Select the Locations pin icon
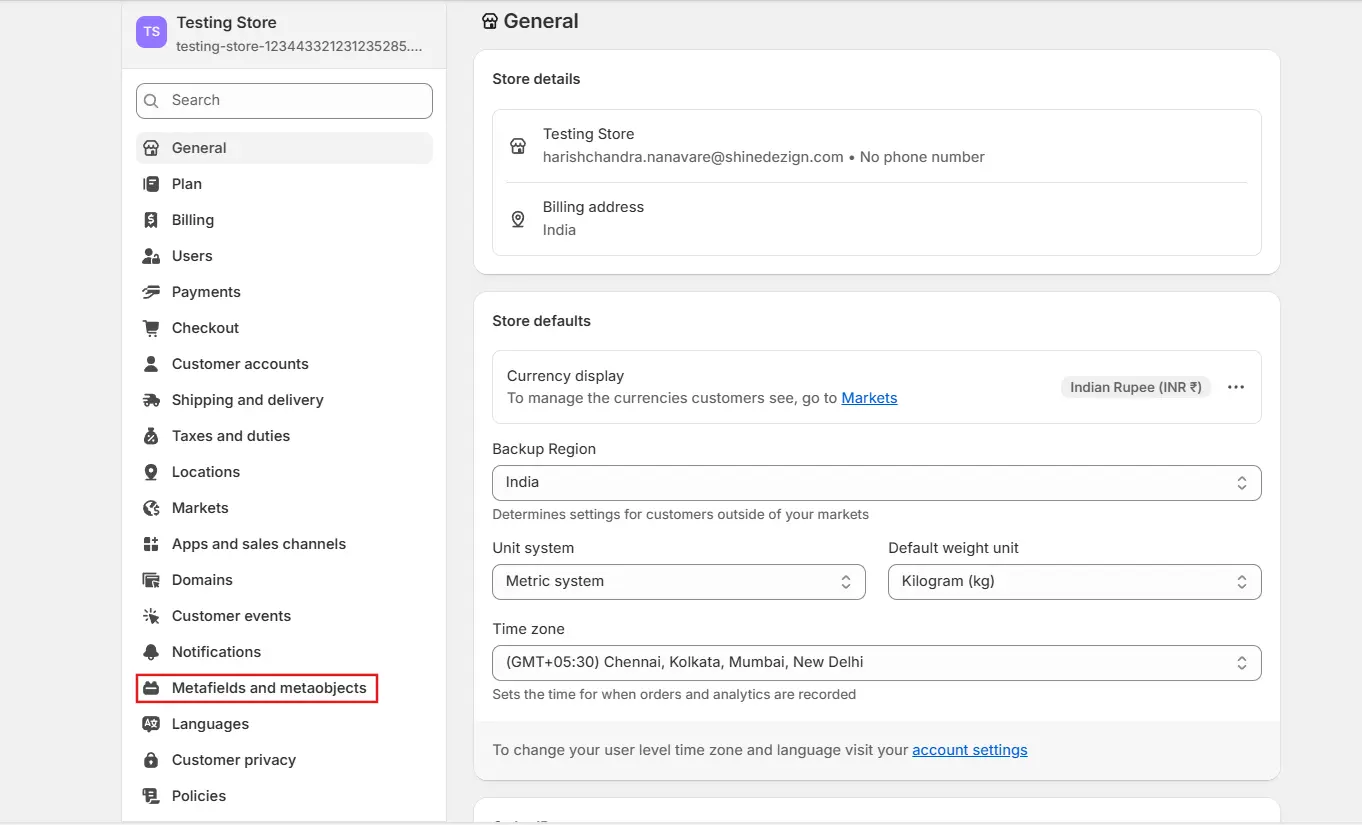 click(x=152, y=471)
